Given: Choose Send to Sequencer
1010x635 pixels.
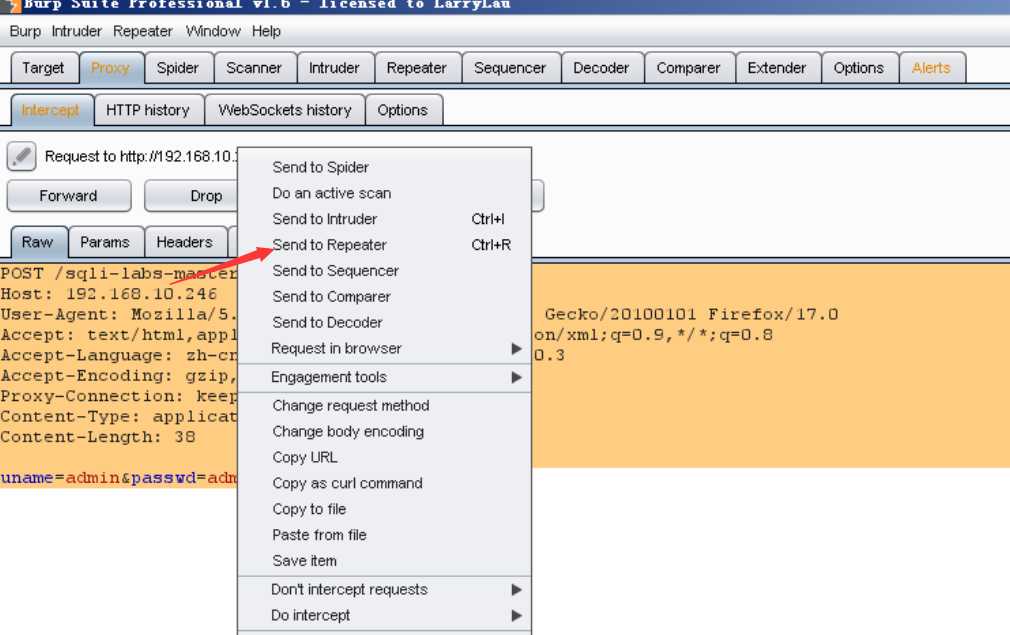Looking at the screenshot, I should 385,270.
